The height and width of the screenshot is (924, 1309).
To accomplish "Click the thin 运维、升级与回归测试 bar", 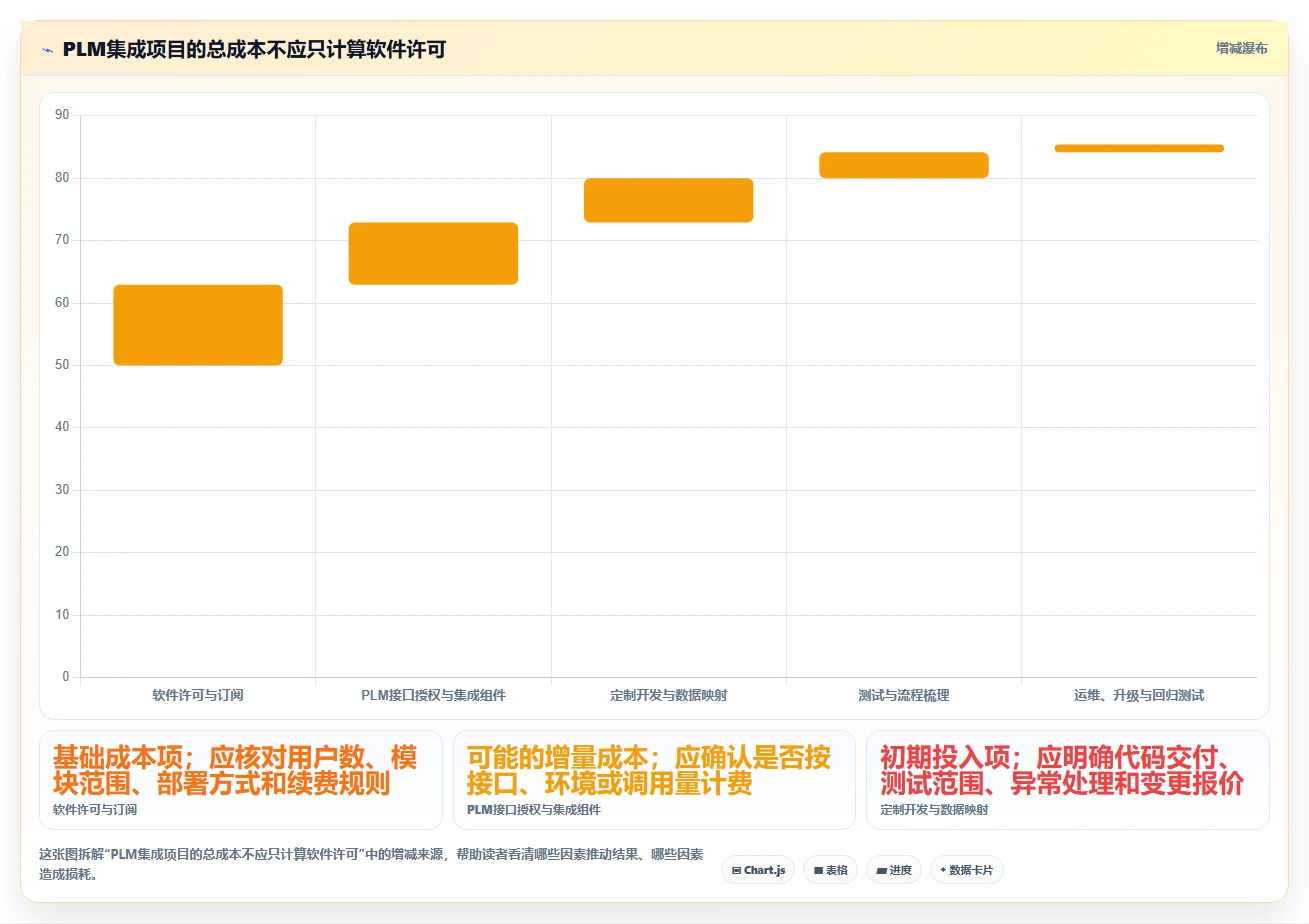I will (x=1139, y=148).
